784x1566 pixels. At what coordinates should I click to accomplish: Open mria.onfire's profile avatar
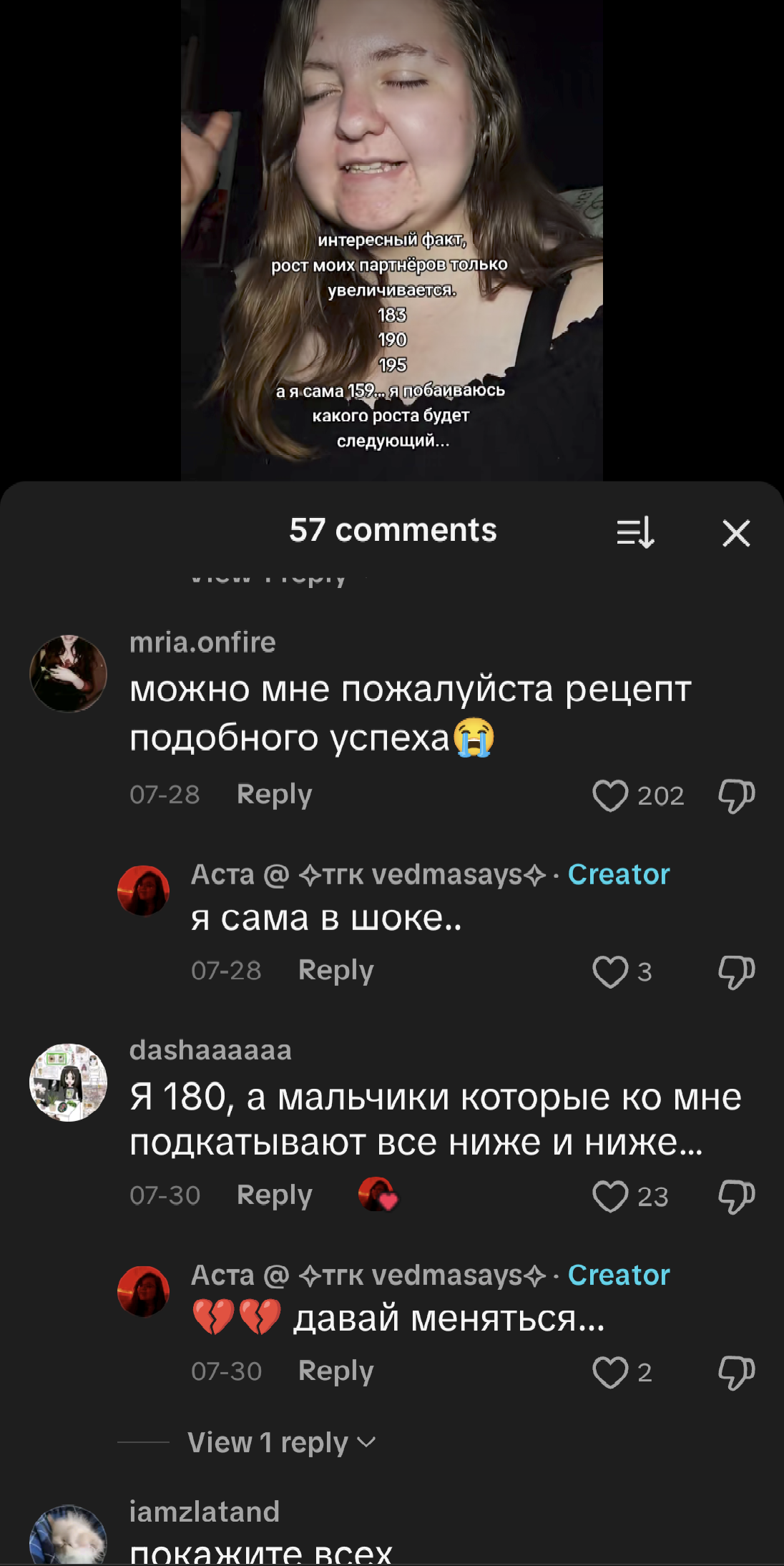click(x=68, y=673)
